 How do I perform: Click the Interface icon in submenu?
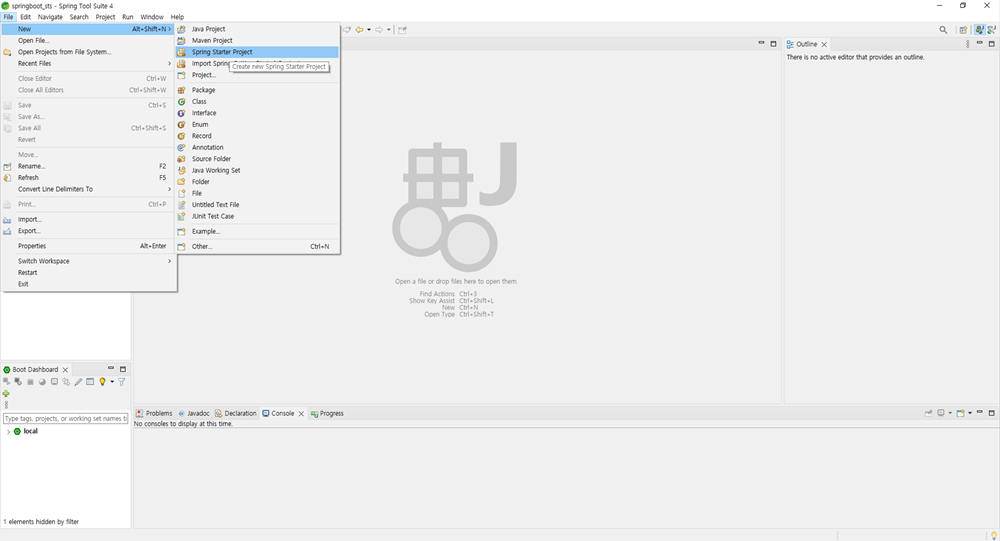click(182, 113)
